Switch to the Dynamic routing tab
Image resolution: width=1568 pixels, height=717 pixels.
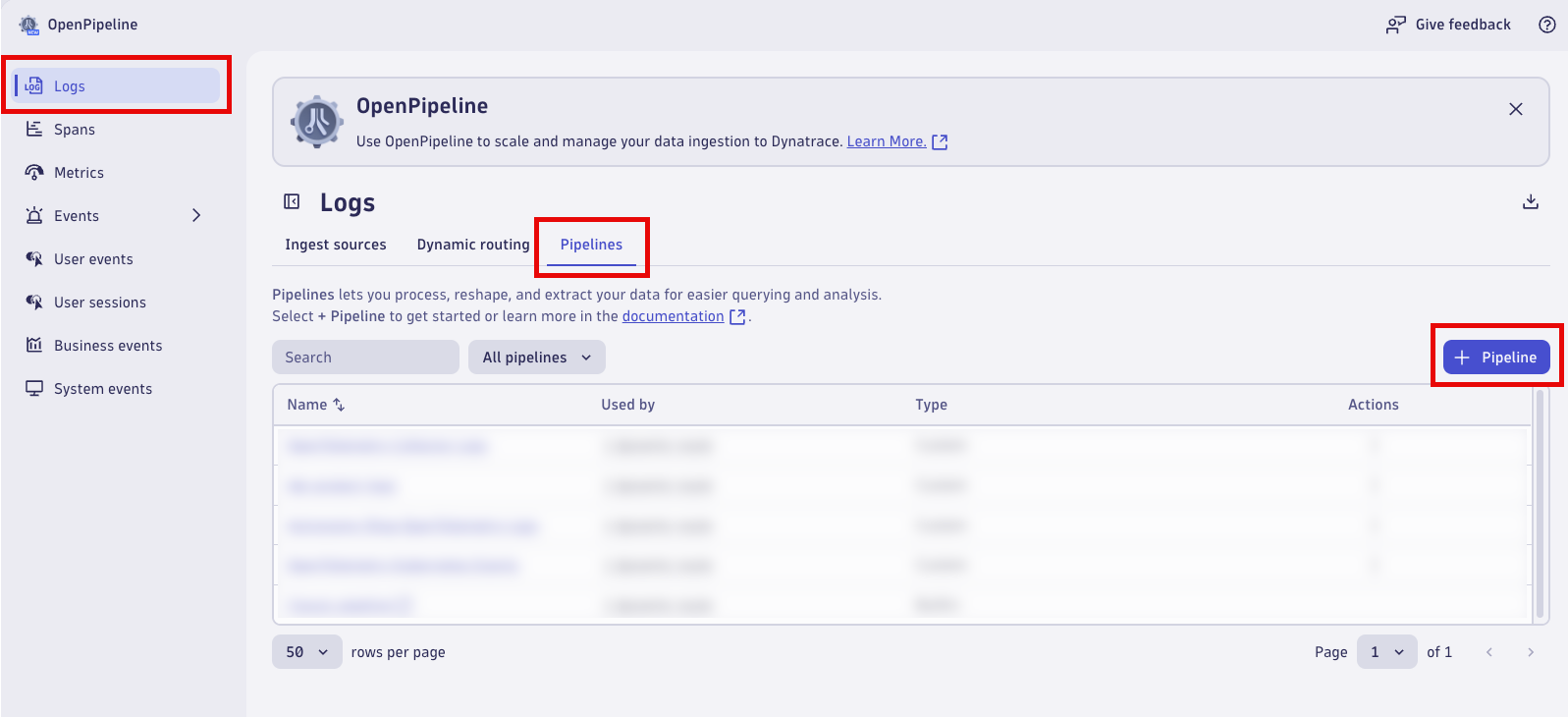473,245
